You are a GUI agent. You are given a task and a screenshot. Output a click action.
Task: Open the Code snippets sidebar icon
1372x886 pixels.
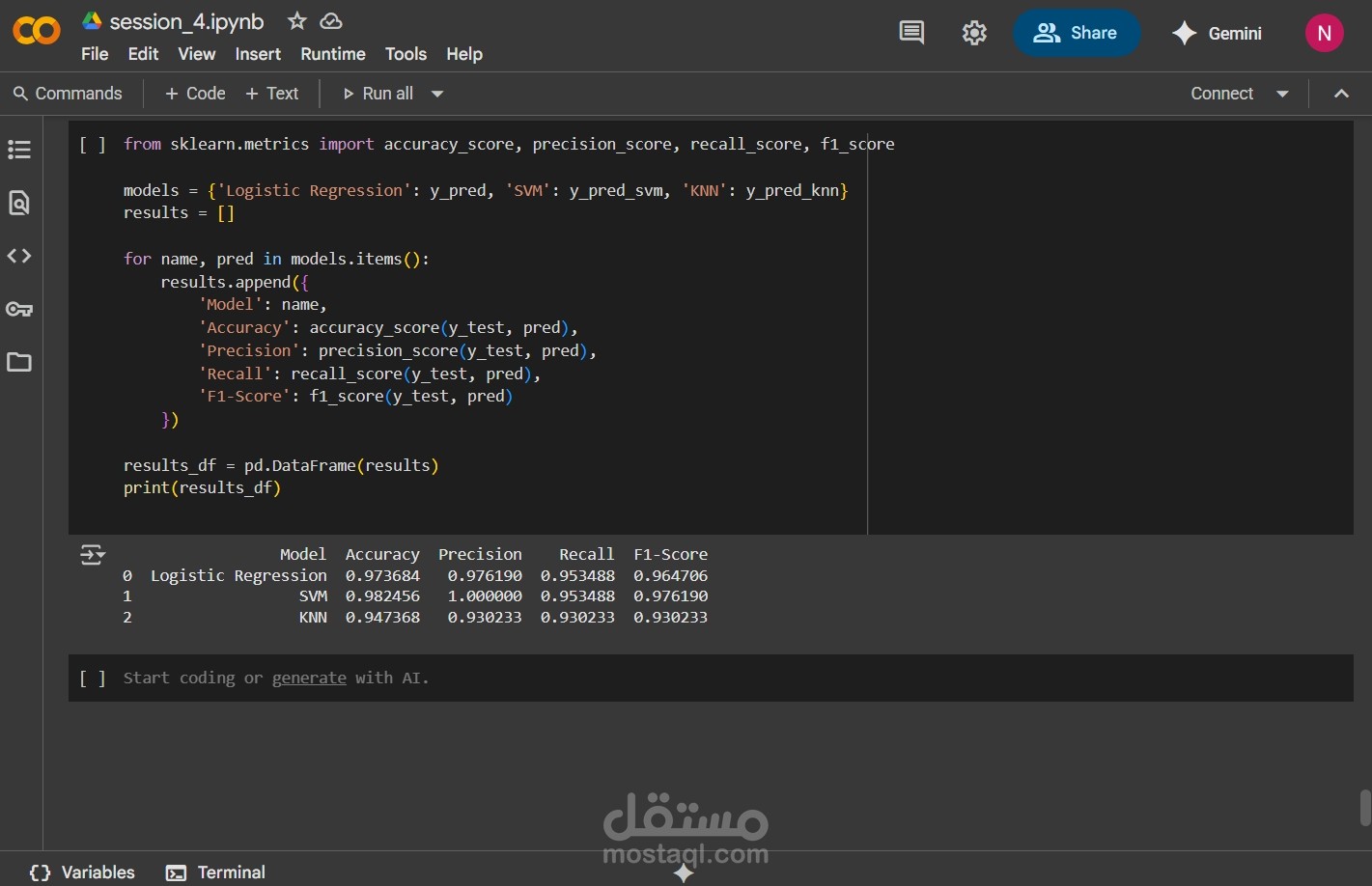[19, 256]
